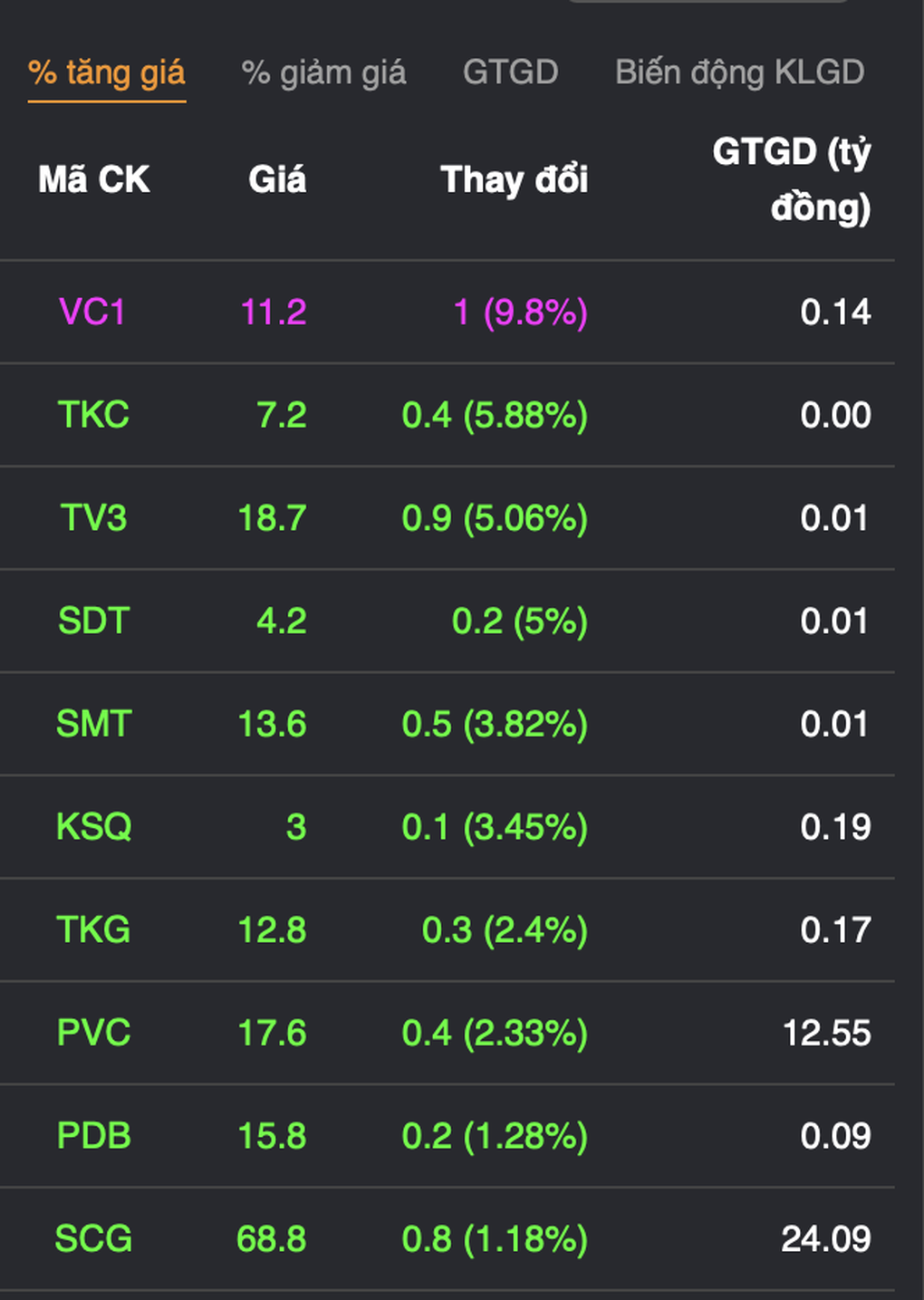
Task: Click the Giá column header
Action: coord(277,180)
